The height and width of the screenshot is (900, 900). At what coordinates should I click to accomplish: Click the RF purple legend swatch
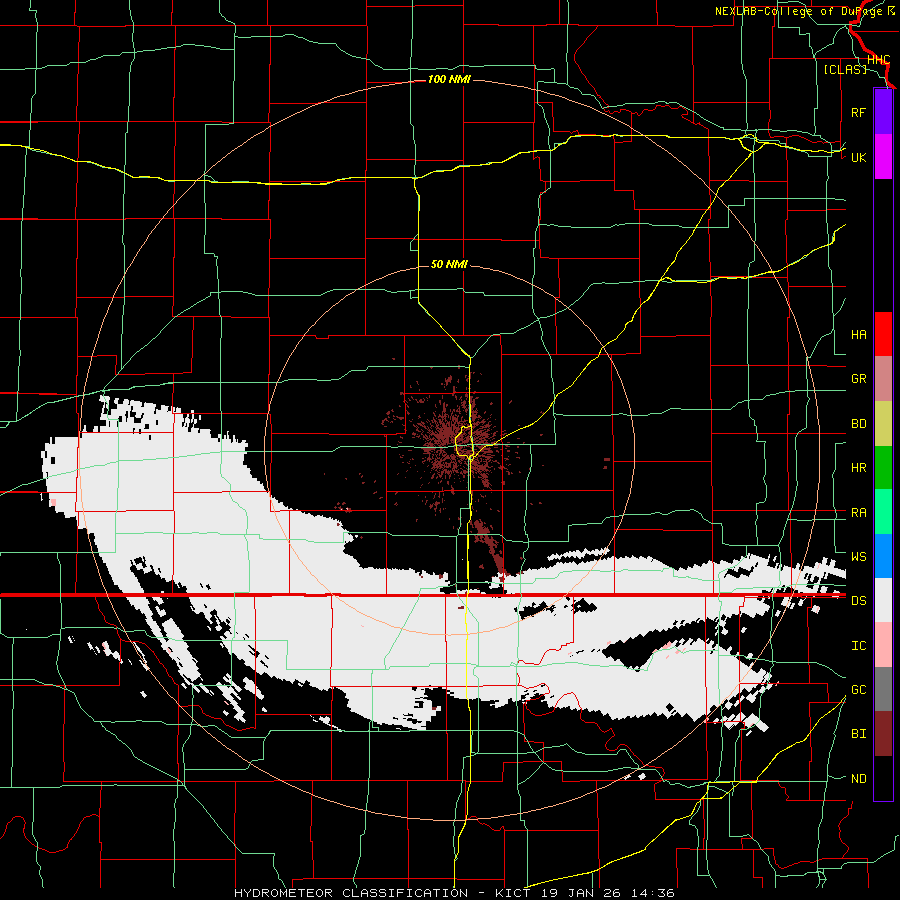point(883,112)
